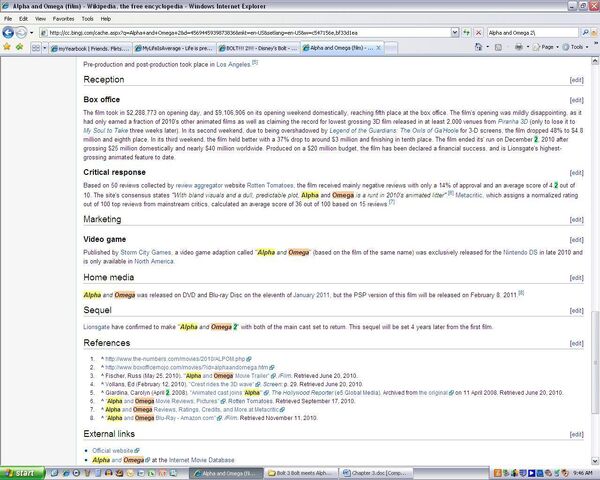The width and height of the screenshot is (600, 480).
Task: Click the vertical scrollbar thumb
Action: tap(595, 362)
